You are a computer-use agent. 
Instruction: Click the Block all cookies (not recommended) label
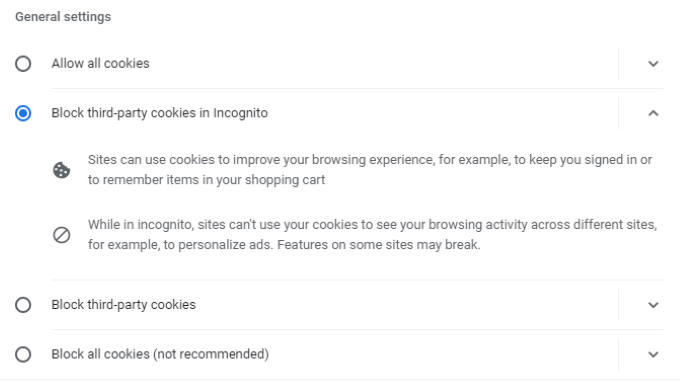click(160, 354)
